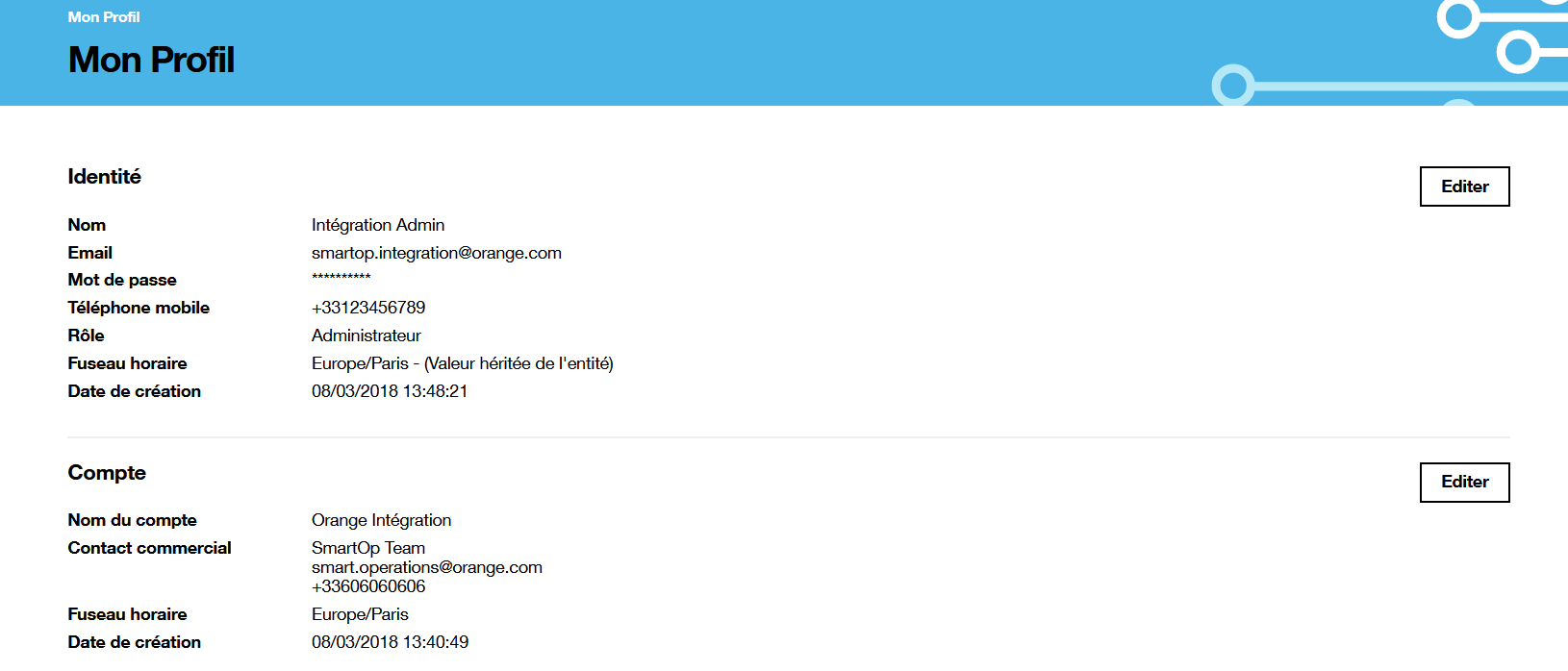Select the name value Intégration Admin
This screenshot has width=1568, height=671.
pos(377,225)
